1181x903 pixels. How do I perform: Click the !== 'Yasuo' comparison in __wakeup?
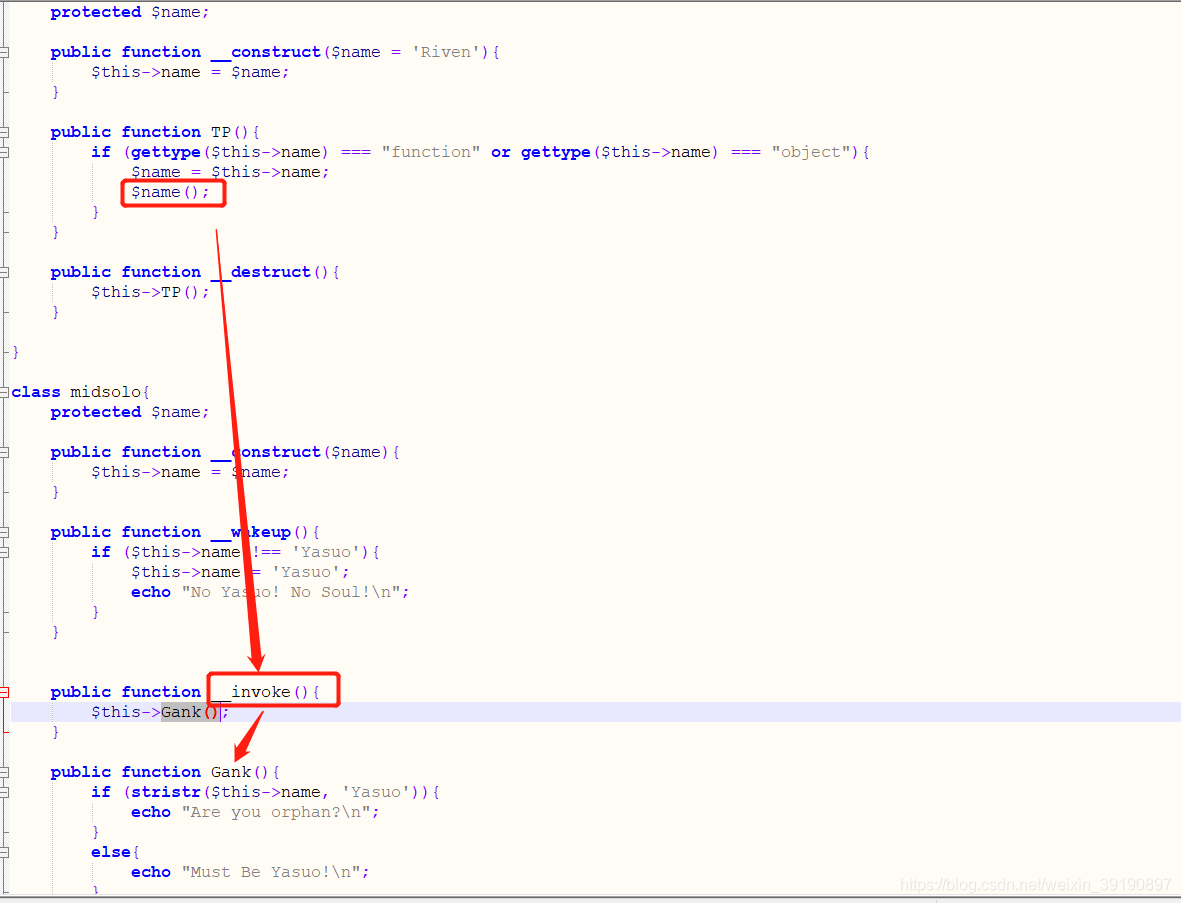click(306, 552)
